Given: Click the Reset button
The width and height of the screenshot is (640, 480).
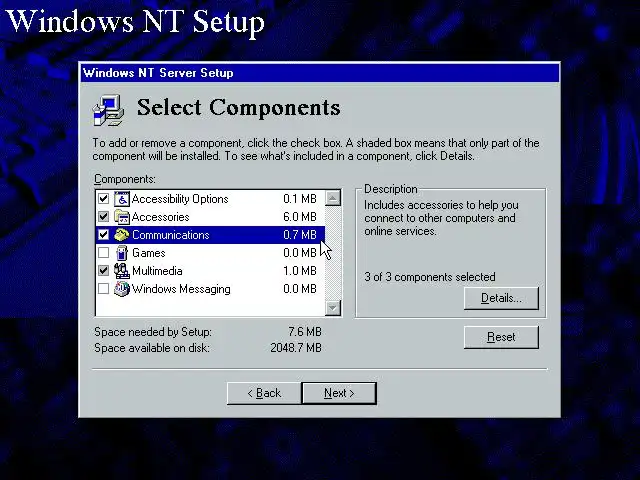Looking at the screenshot, I should (x=501, y=337).
